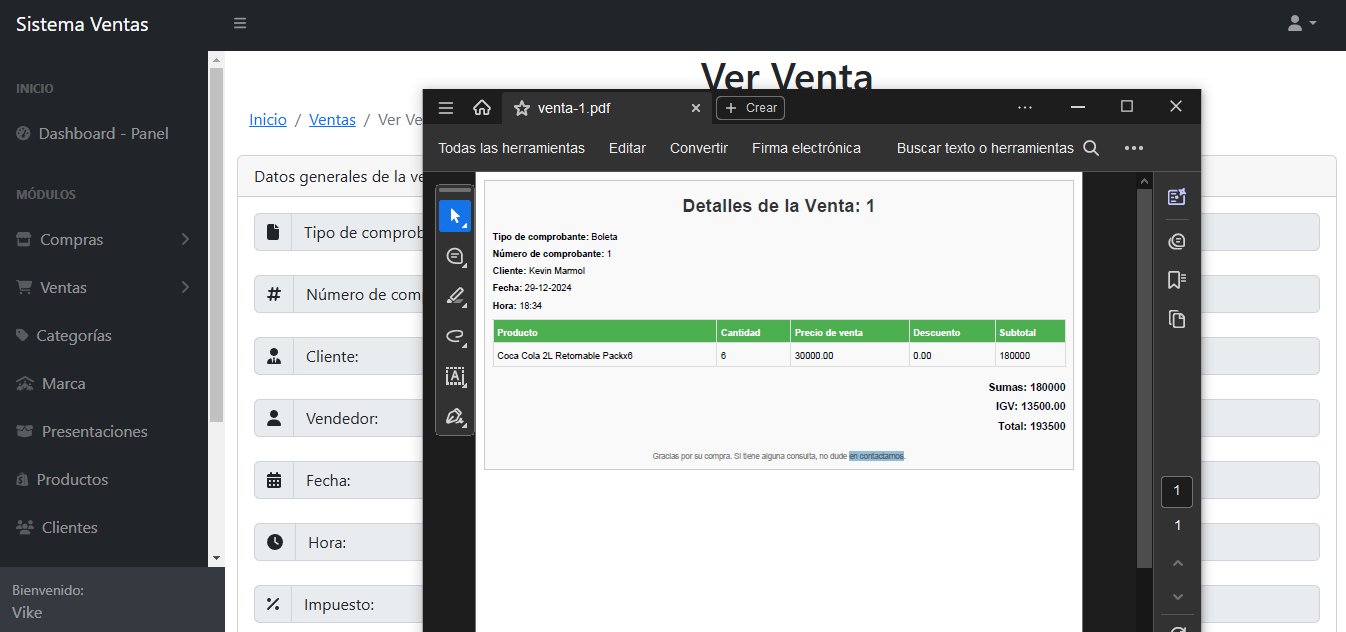Show the page thumbnails panel
Image resolution: width=1346 pixels, height=632 pixels.
[x=1177, y=319]
